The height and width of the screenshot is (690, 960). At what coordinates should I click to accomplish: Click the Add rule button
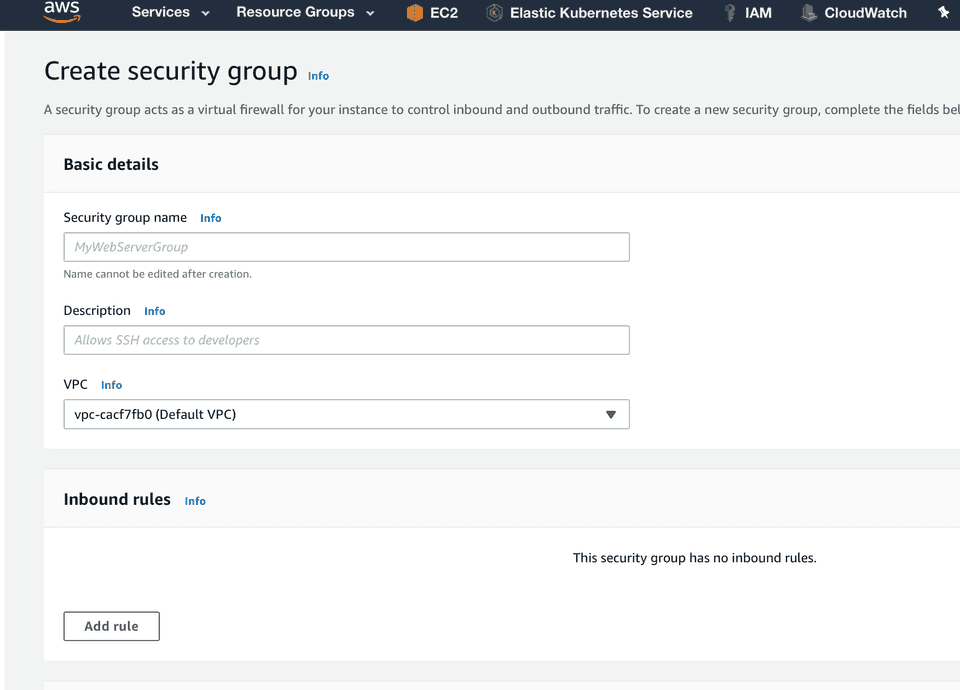[111, 626]
